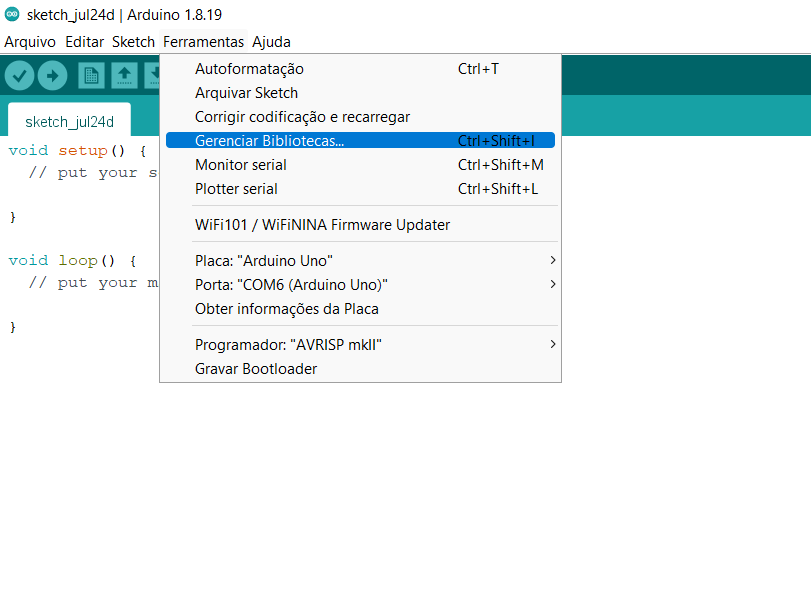The width and height of the screenshot is (811, 591).
Task: Expand Placa: "Arduino Uno" submenu
Action: pos(361,261)
